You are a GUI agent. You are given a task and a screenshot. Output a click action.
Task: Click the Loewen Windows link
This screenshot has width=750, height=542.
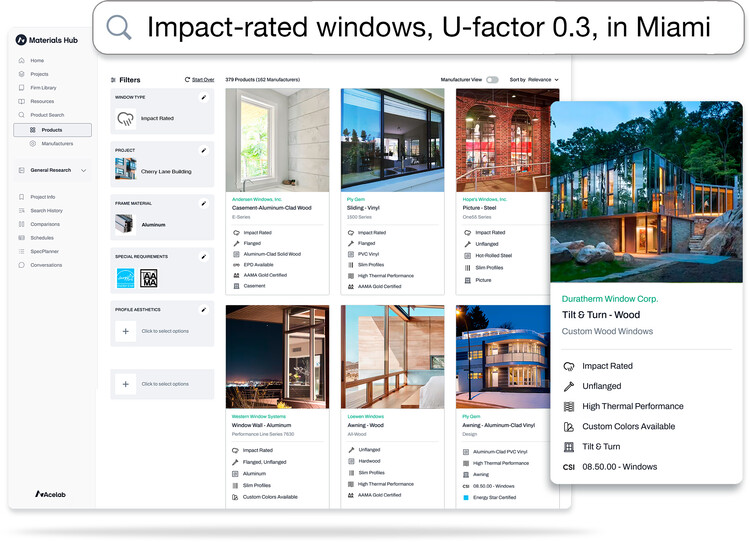[x=366, y=417]
